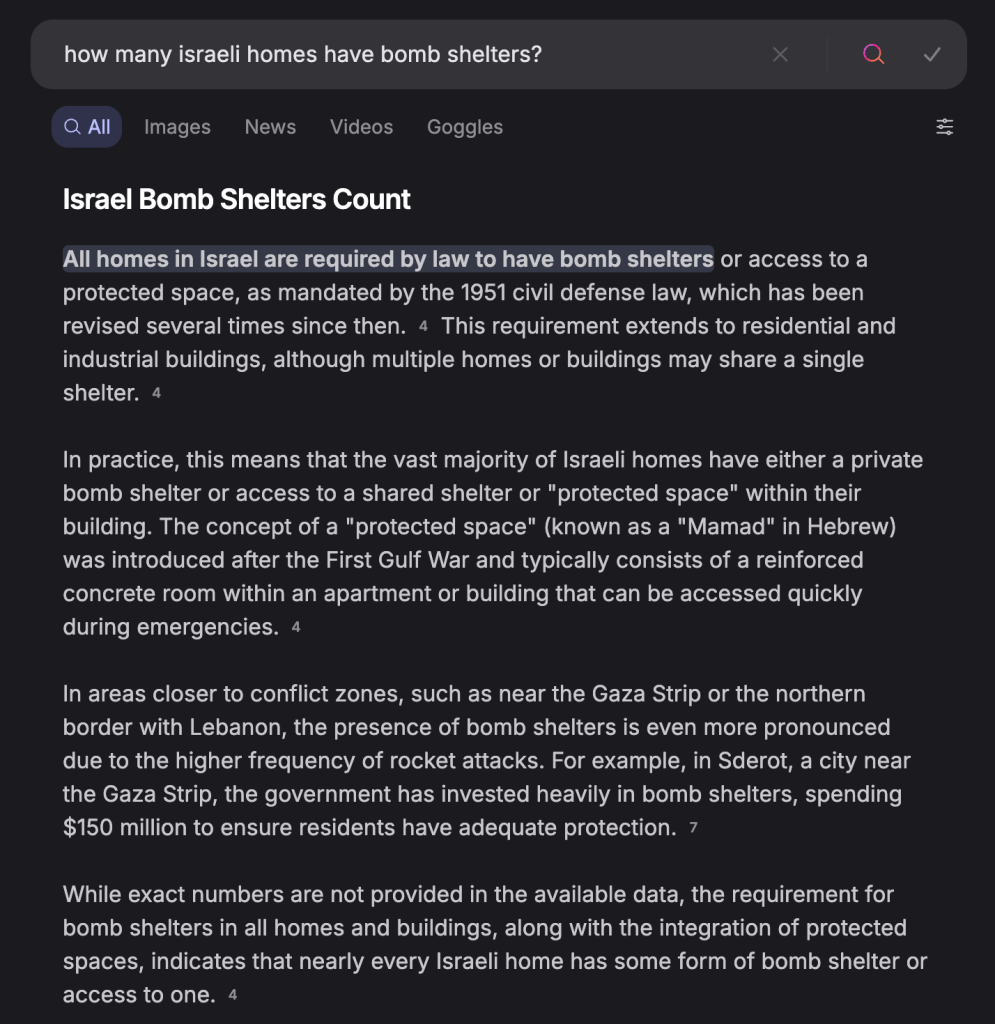
Task: Open citation 4 after 'access to one'
Action: 232,996
